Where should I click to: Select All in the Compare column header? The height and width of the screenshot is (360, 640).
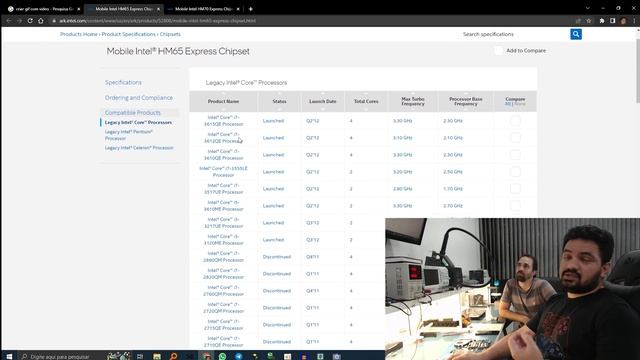(508, 104)
